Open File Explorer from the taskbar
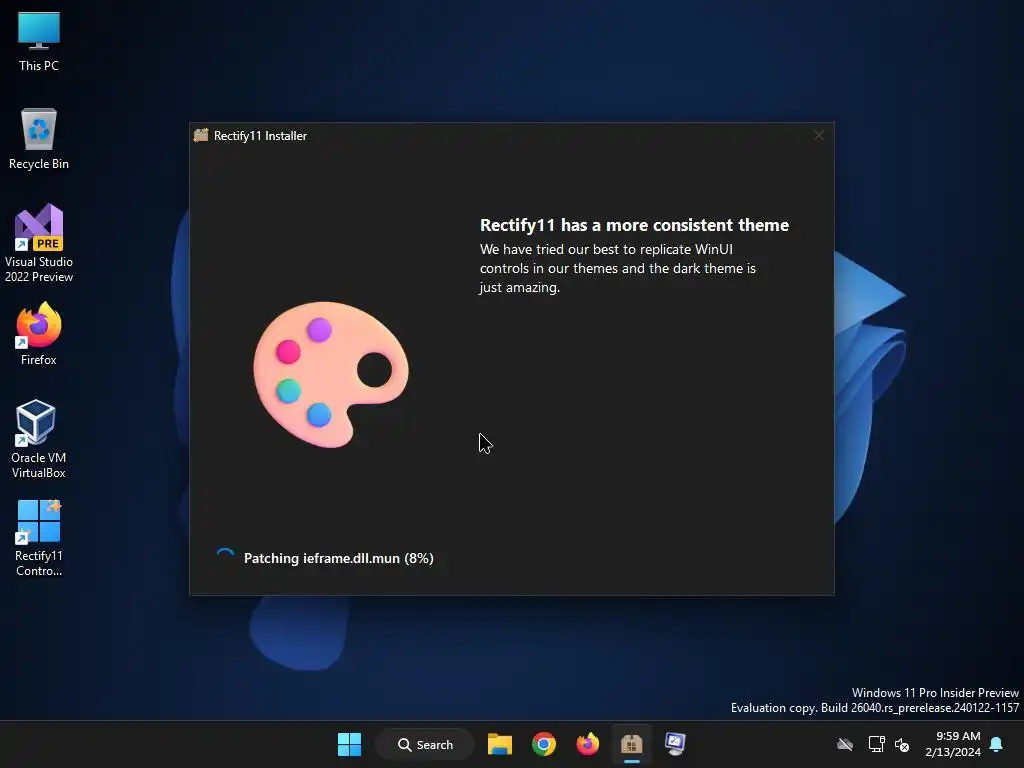Image resolution: width=1024 pixels, height=768 pixels. click(x=500, y=744)
